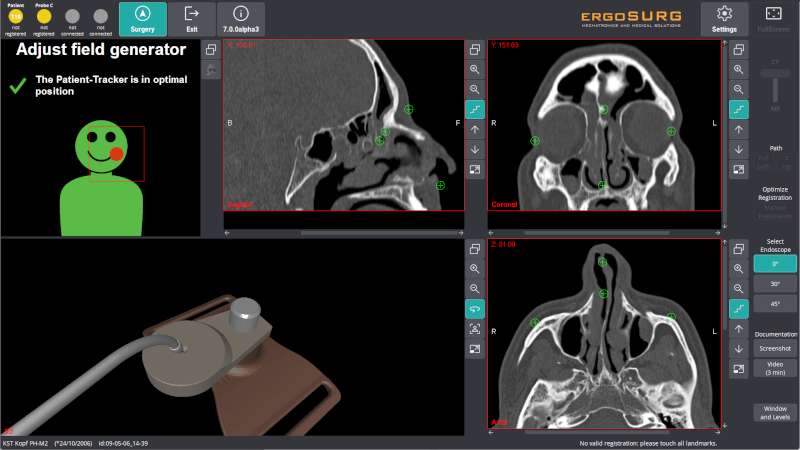Viewport: 800px width, 450px height.
Task: Maximize the Adjust field generator panel
Action: 211,49
